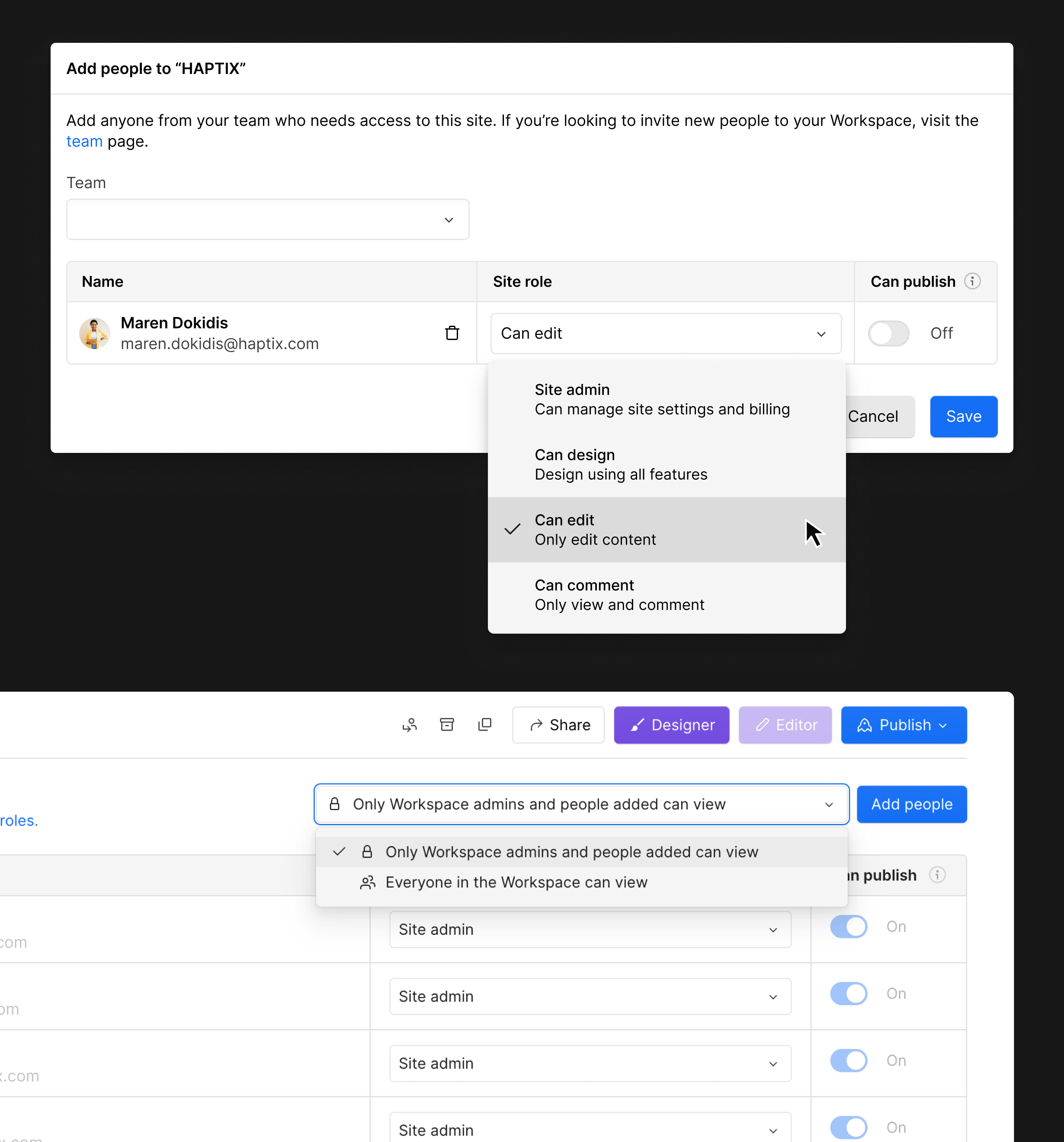Image resolution: width=1064 pixels, height=1142 pixels.
Task: Delete Maren Dokidis using the trash icon
Action: [452, 333]
